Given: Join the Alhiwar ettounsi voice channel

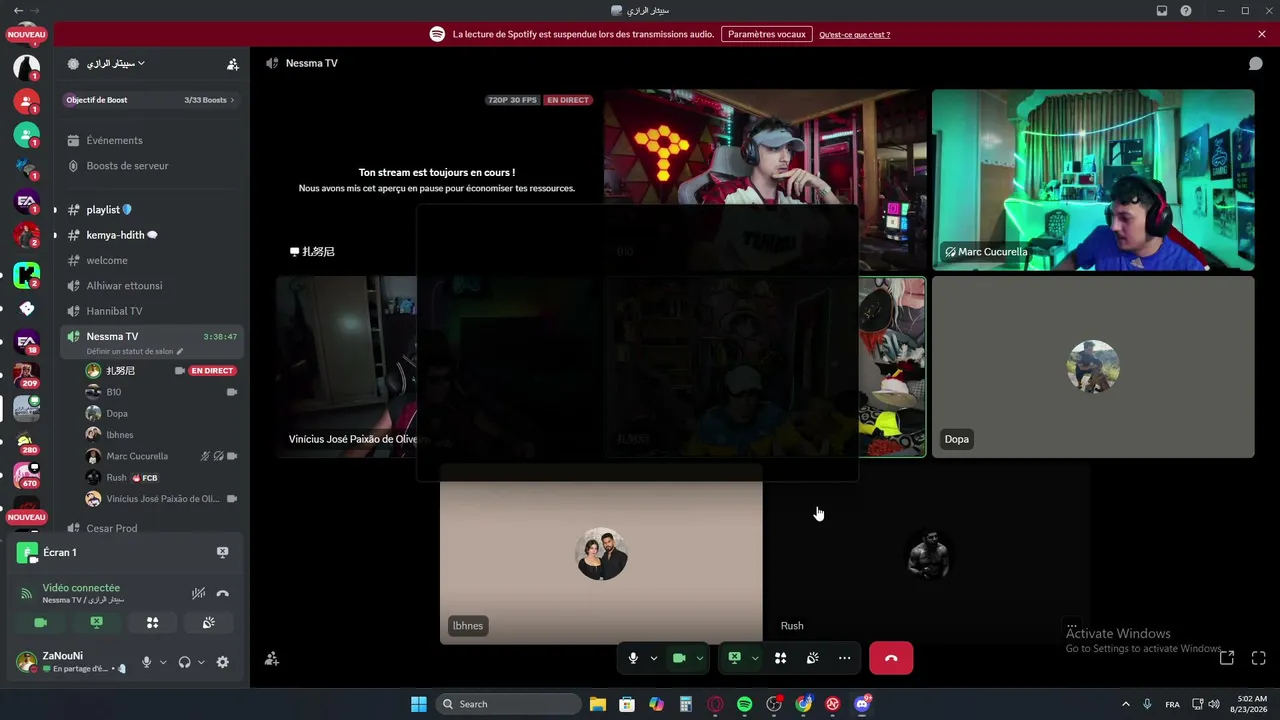Looking at the screenshot, I should tap(152, 286).
